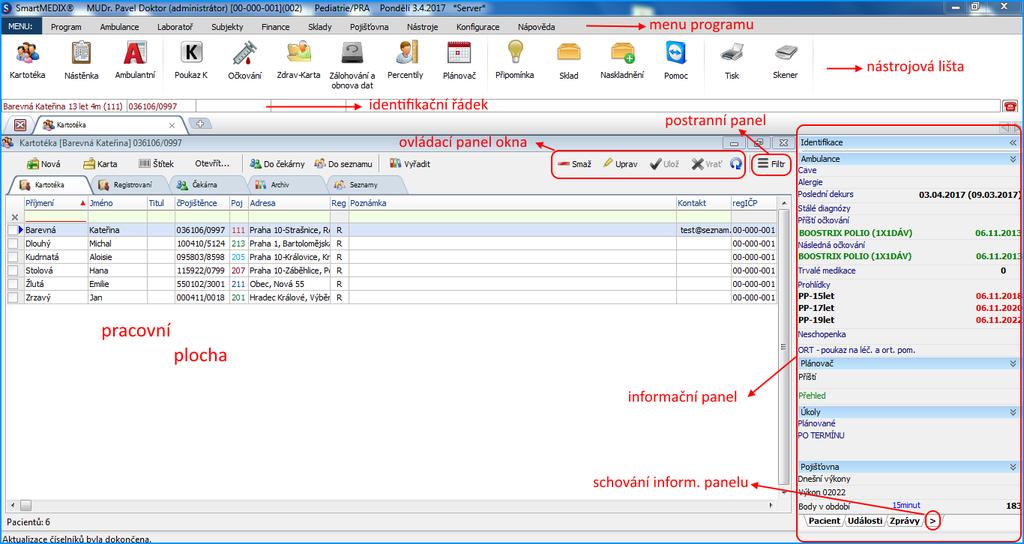Open the Pojišťovna menu
The height and width of the screenshot is (544, 1024).
point(370,27)
